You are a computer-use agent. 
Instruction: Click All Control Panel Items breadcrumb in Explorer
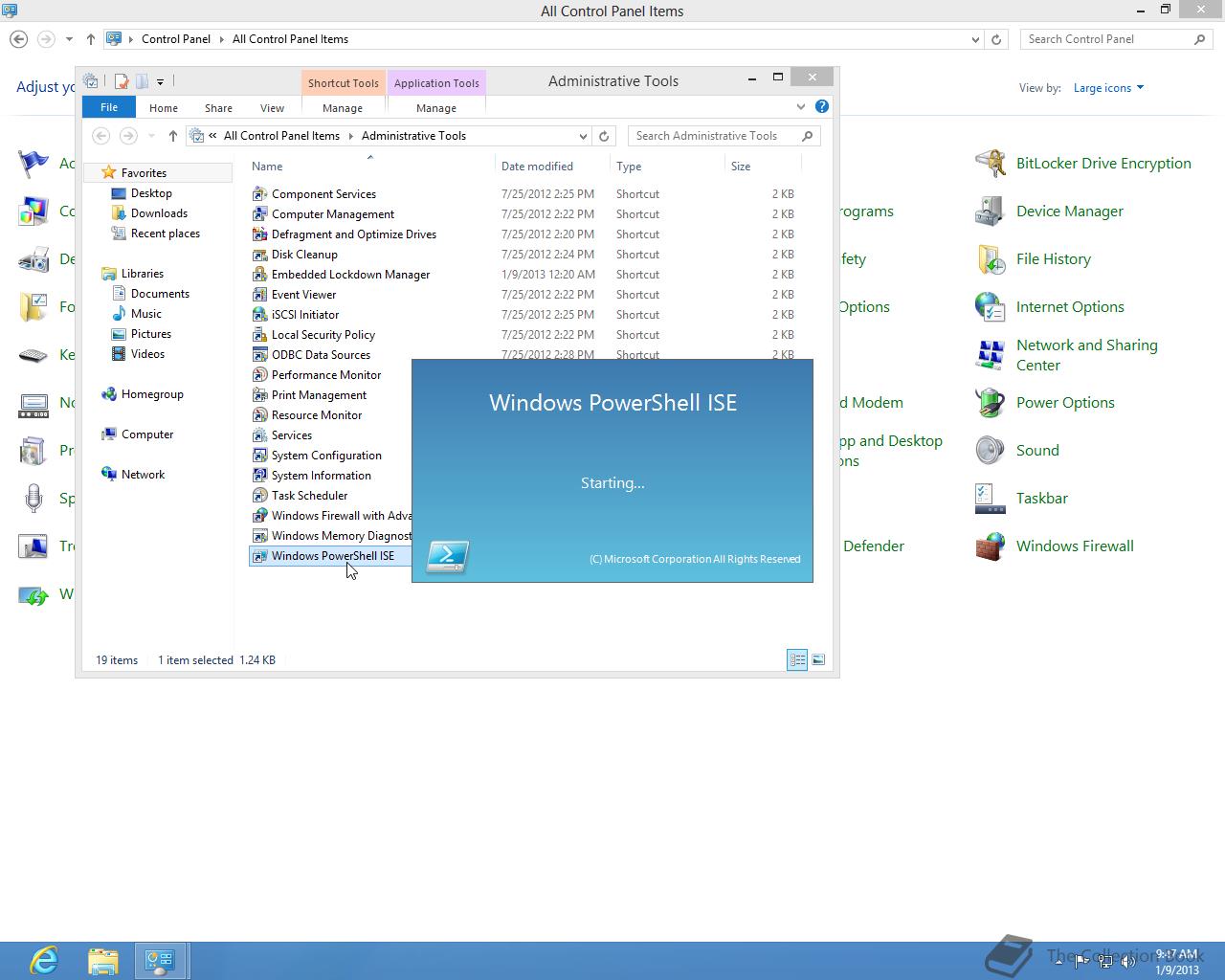pos(281,136)
